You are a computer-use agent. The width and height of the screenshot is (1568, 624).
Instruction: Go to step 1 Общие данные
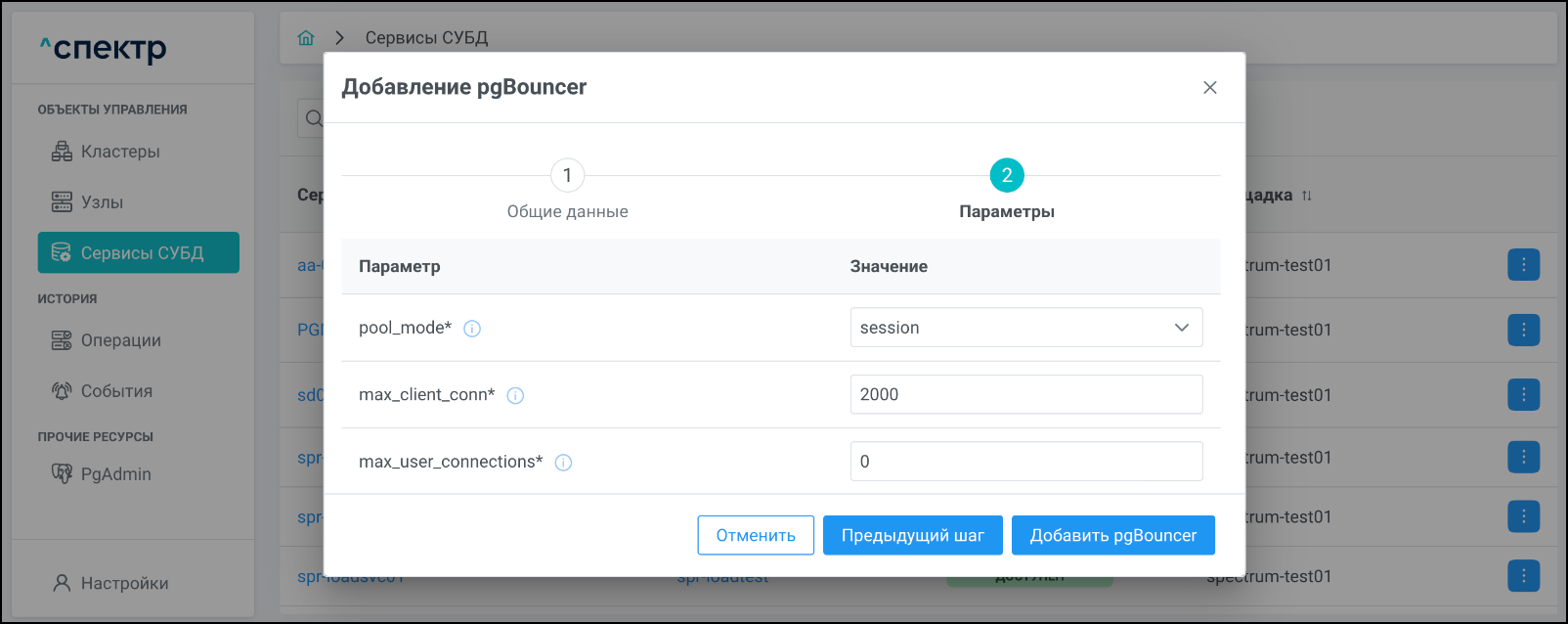(x=567, y=176)
